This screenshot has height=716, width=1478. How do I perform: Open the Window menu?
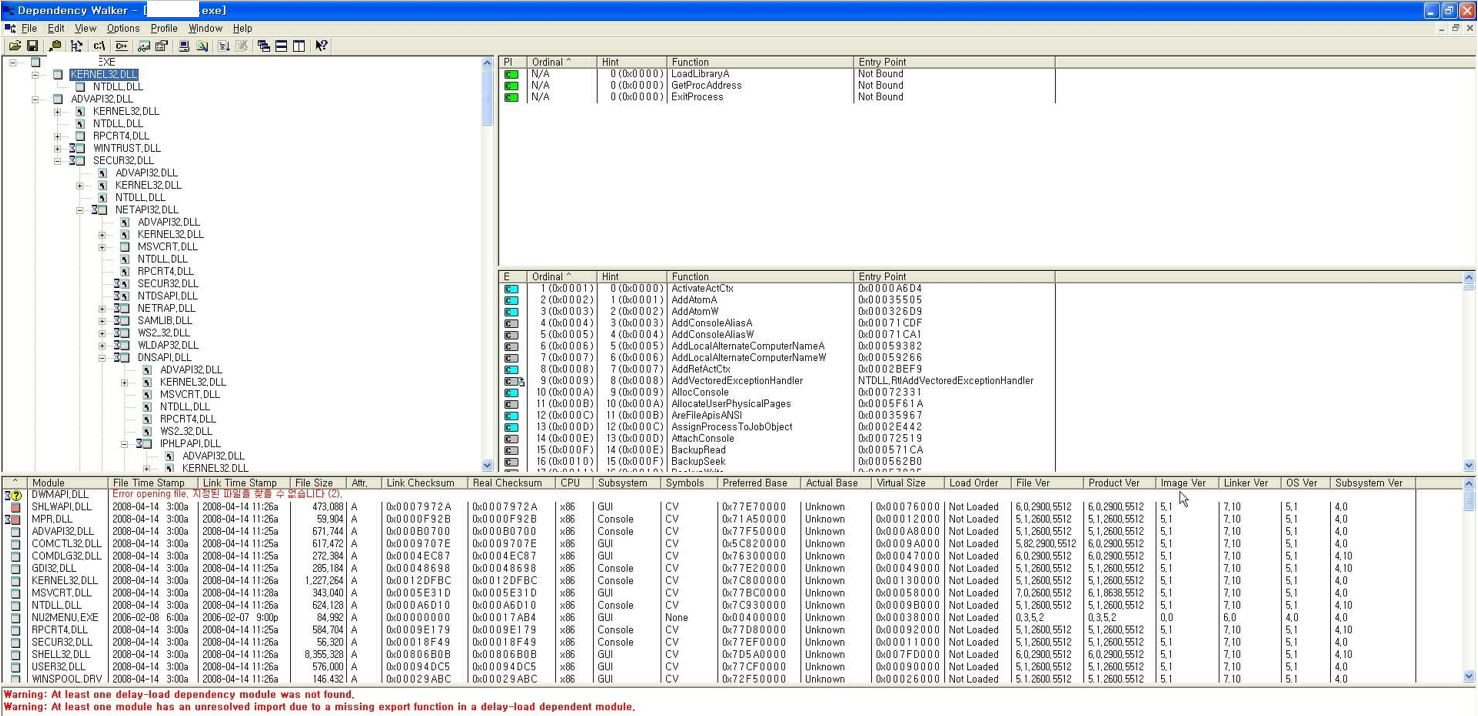tap(205, 29)
